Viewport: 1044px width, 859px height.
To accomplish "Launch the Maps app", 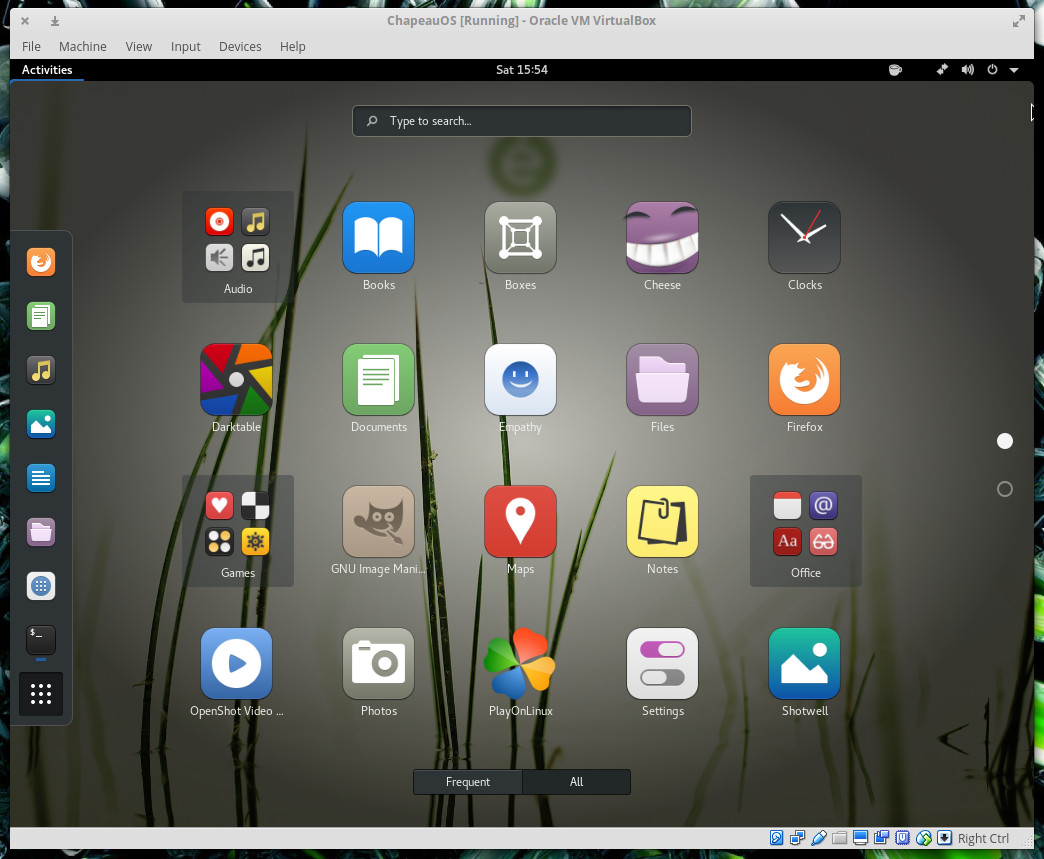I will (x=520, y=521).
